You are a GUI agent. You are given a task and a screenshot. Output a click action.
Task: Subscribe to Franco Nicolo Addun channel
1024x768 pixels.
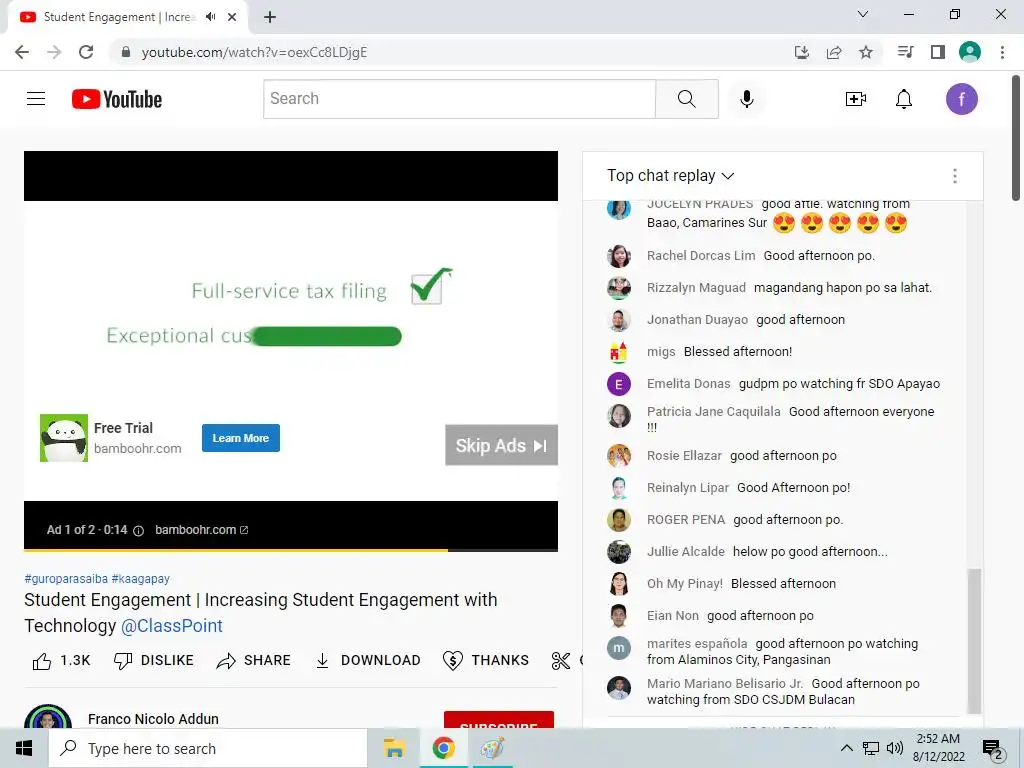(499, 720)
